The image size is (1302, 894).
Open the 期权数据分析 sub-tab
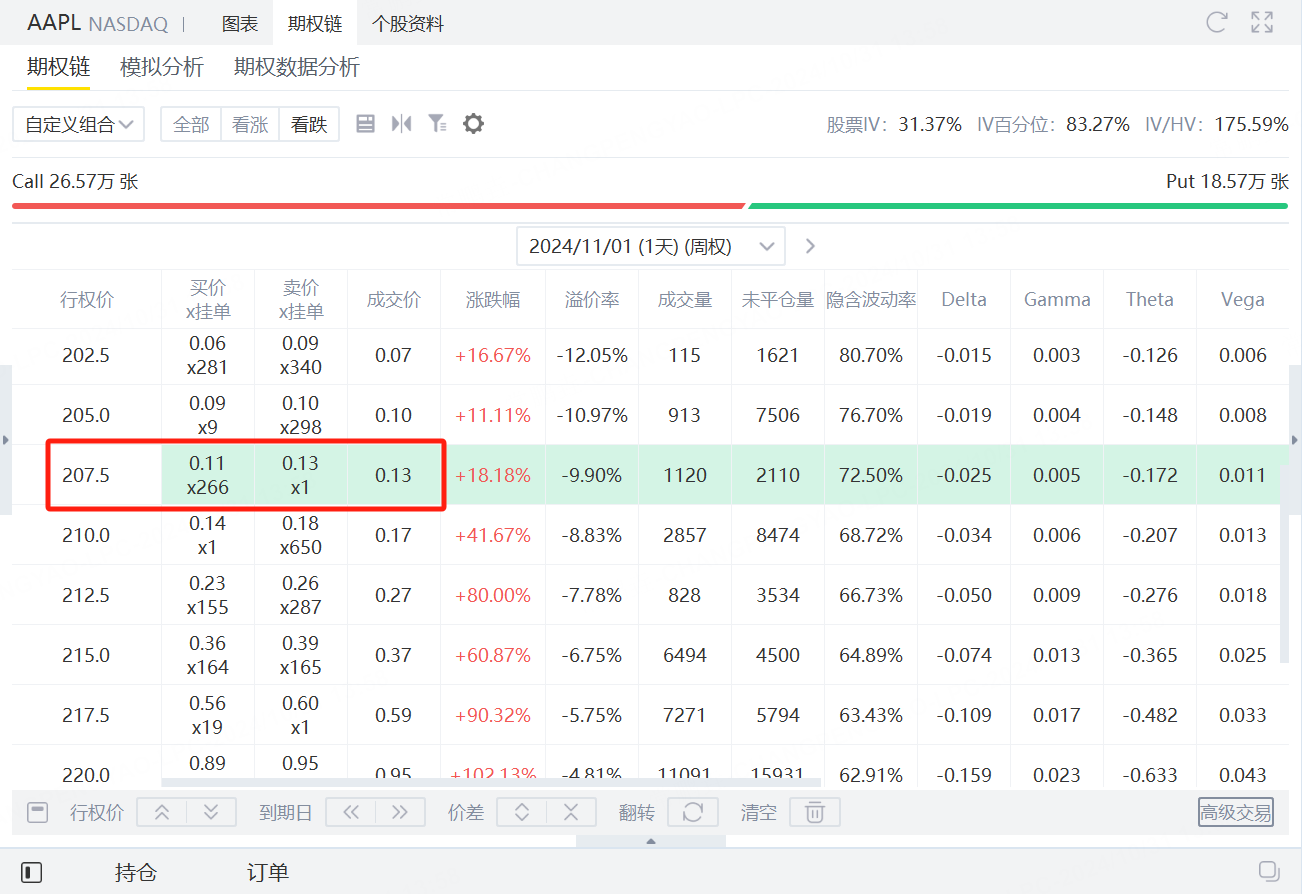coord(297,67)
